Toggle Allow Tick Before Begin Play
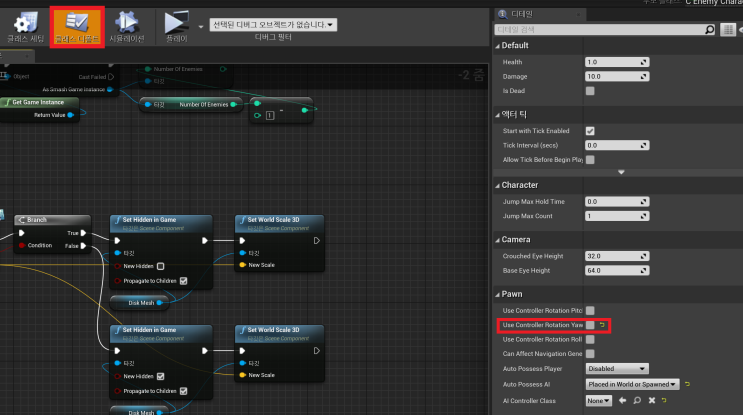Viewport: 743px width, 415px height. click(x=590, y=160)
